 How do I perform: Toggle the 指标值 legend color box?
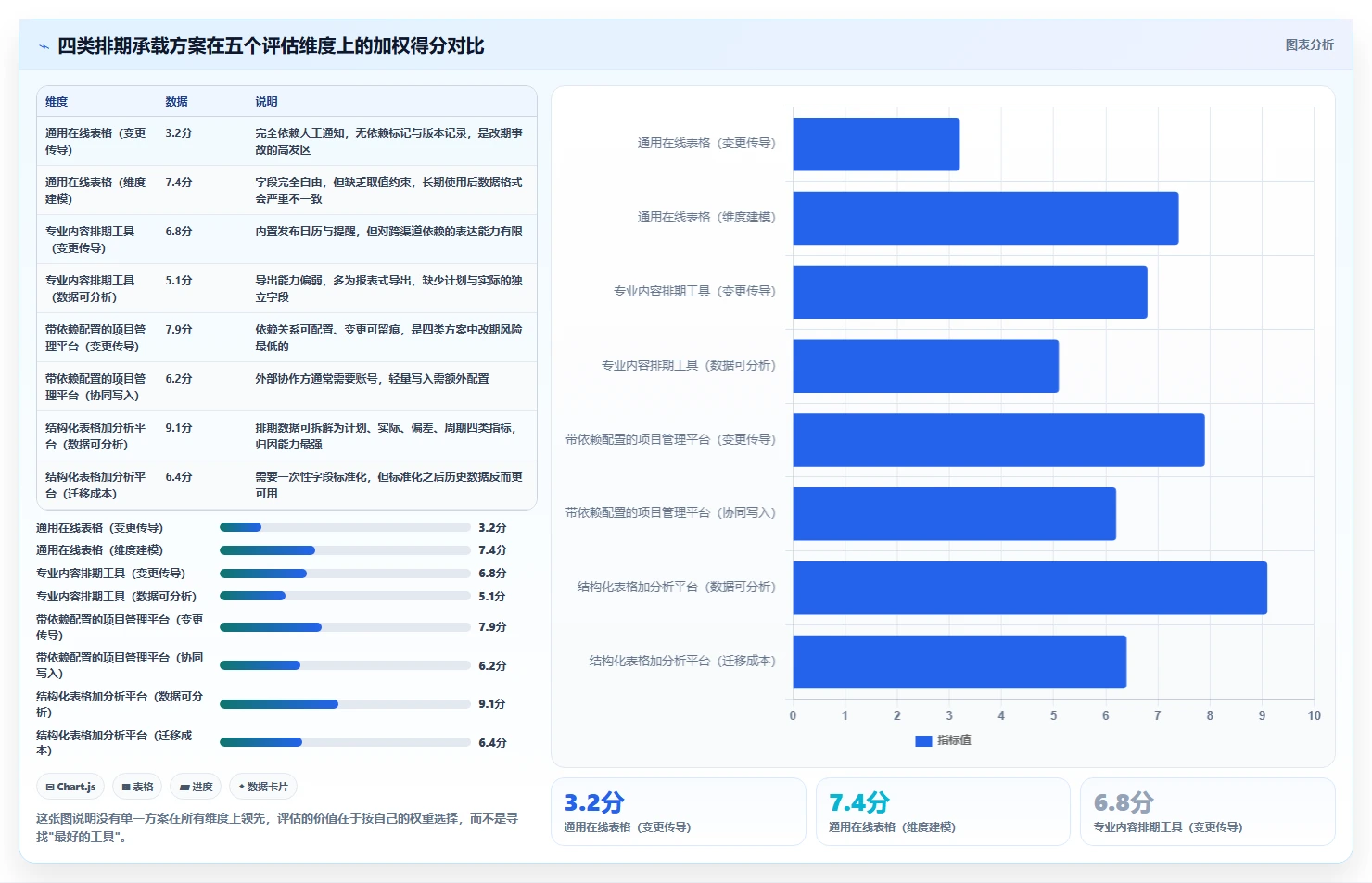point(923,740)
